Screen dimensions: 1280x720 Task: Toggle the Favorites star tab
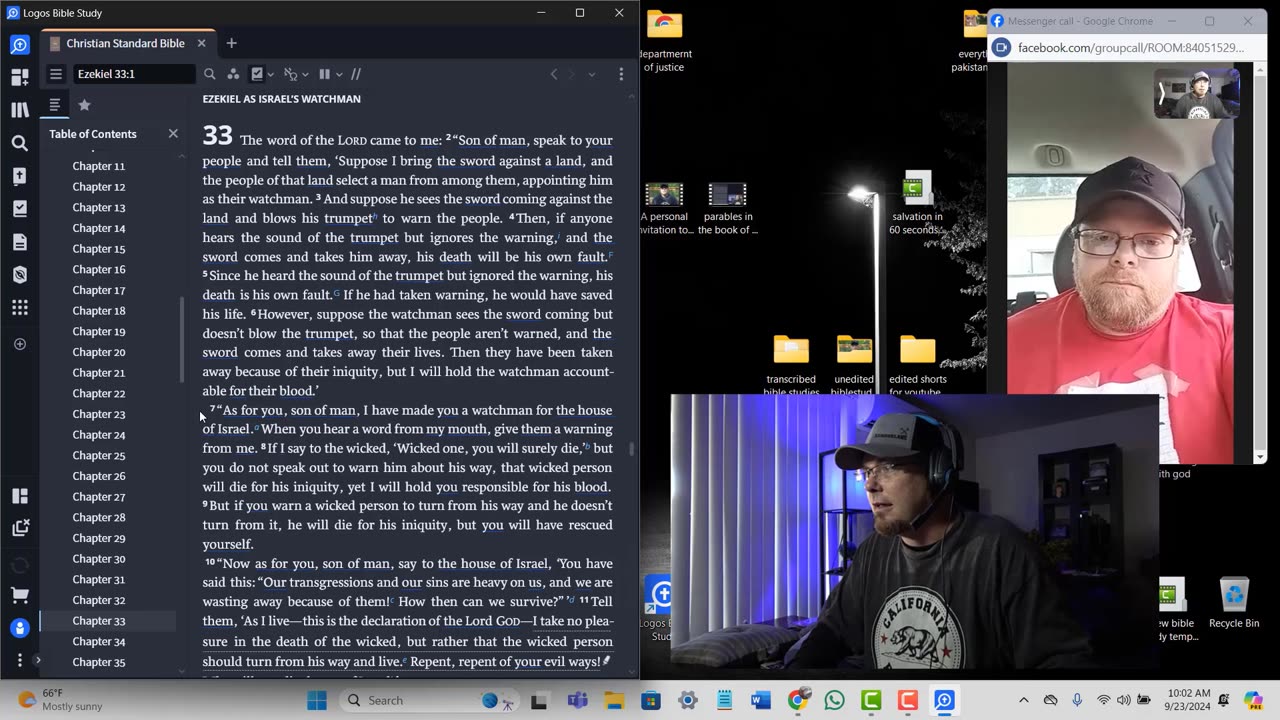(x=84, y=105)
